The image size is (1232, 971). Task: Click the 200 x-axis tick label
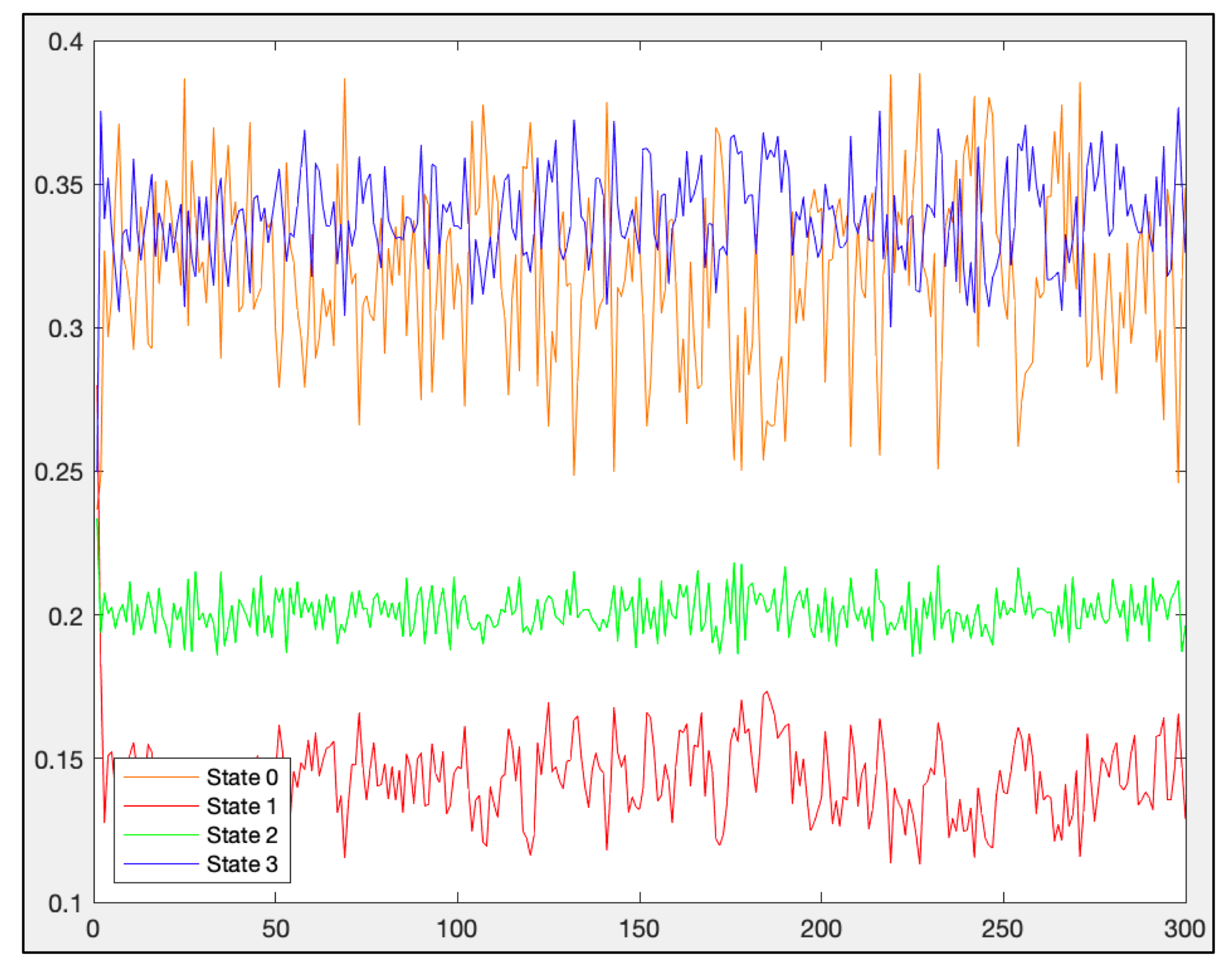pyautogui.click(x=821, y=929)
